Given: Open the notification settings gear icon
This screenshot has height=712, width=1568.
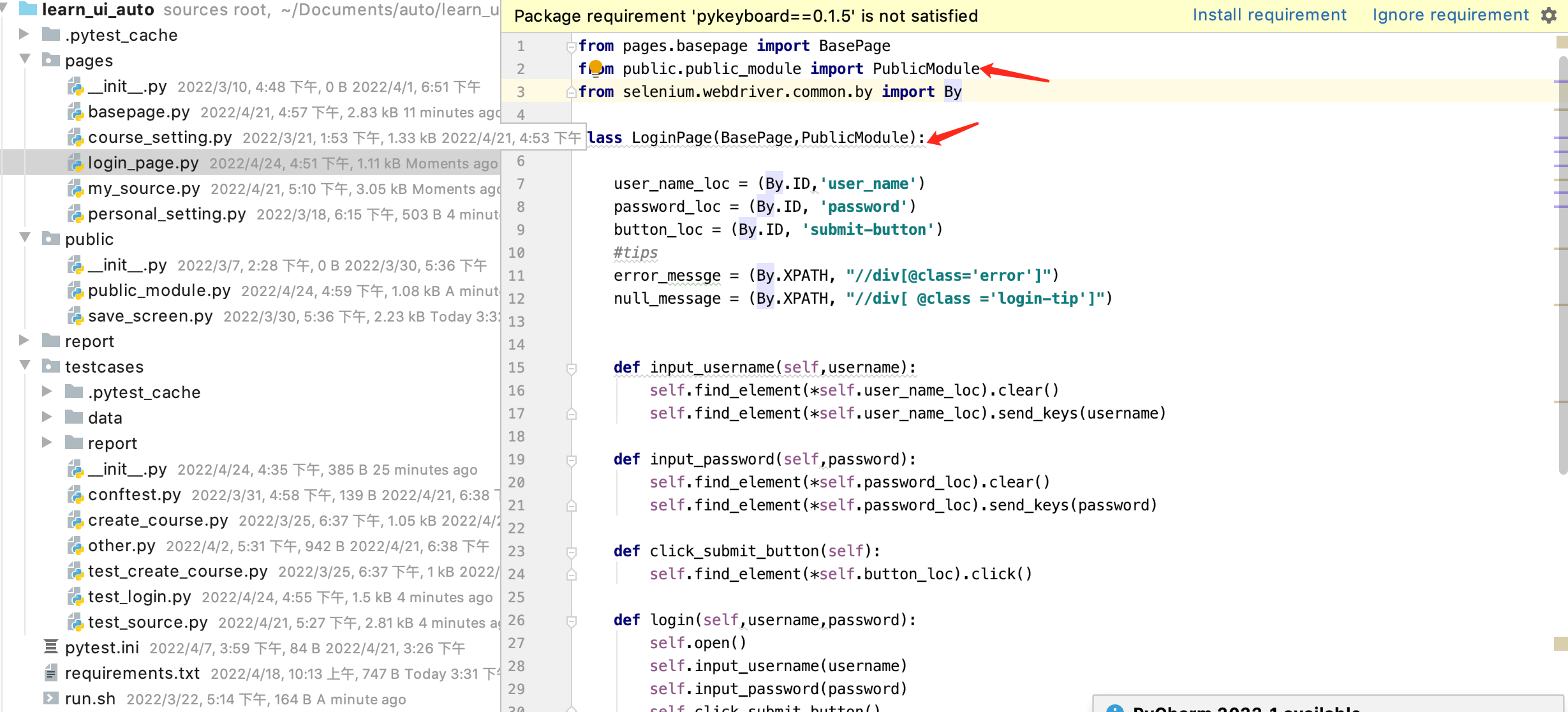Looking at the screenshot, I should (1549, 15).
